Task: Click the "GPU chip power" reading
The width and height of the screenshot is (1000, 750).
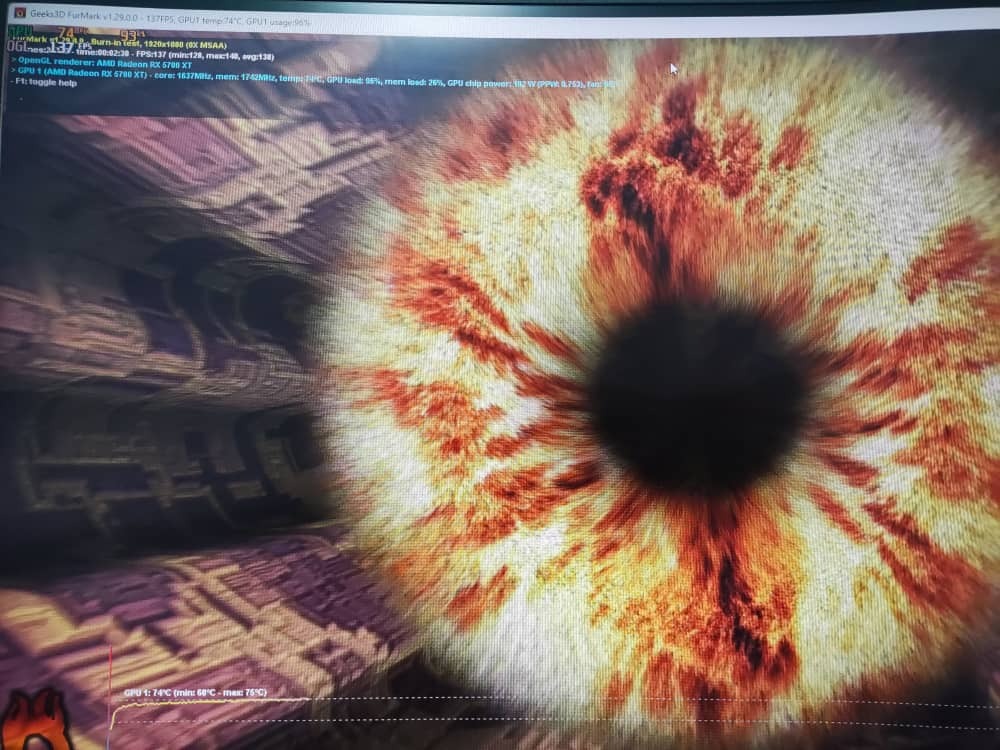Action: click(x=500, y=83)
